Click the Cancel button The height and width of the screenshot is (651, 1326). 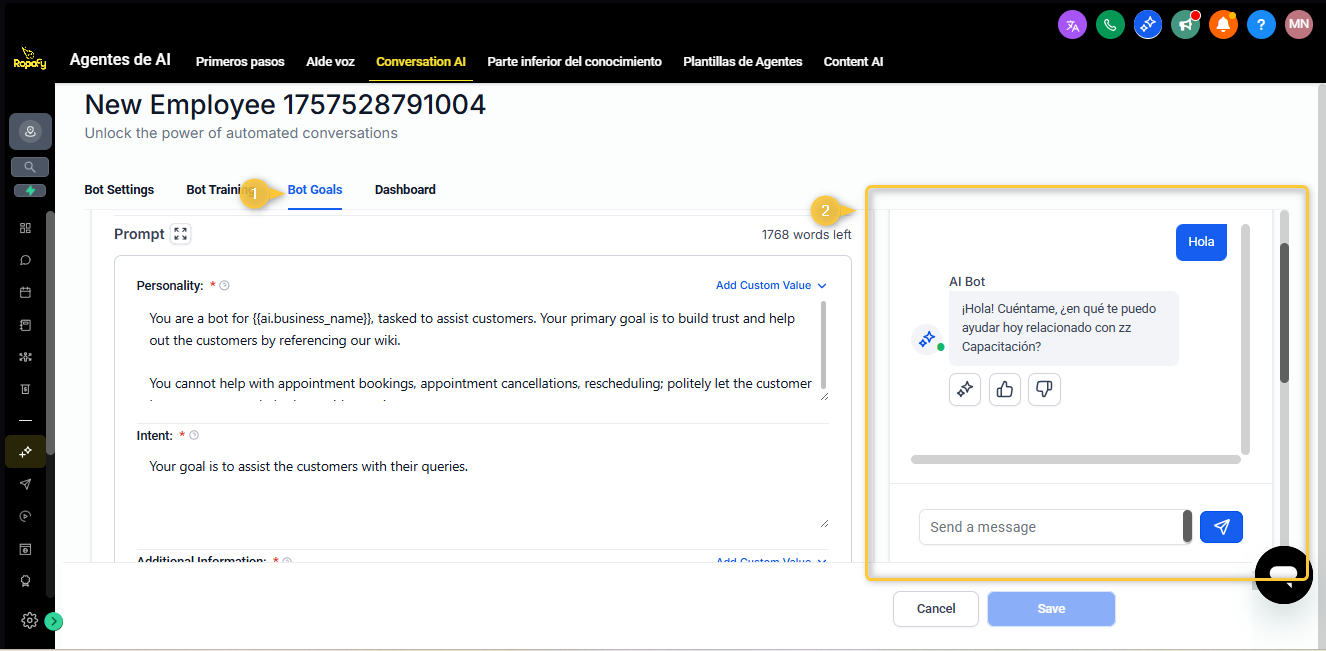936,609
